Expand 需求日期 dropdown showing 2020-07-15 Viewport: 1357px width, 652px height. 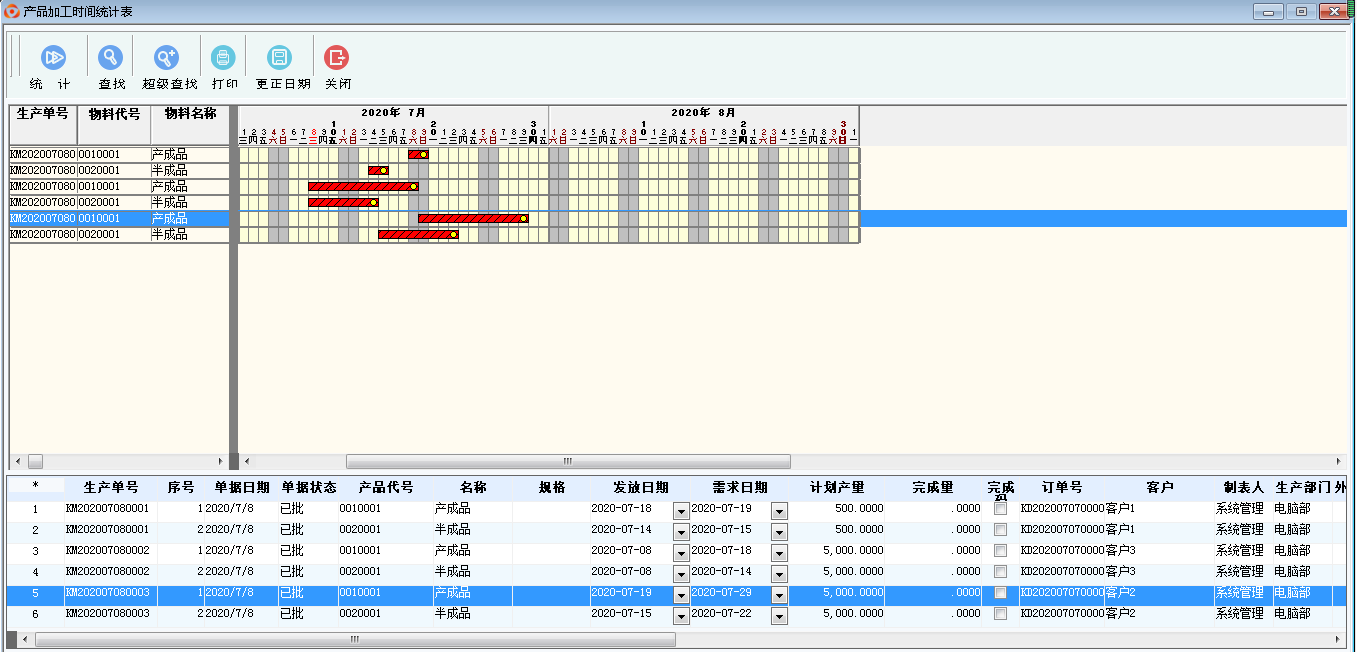pos(779,531)
